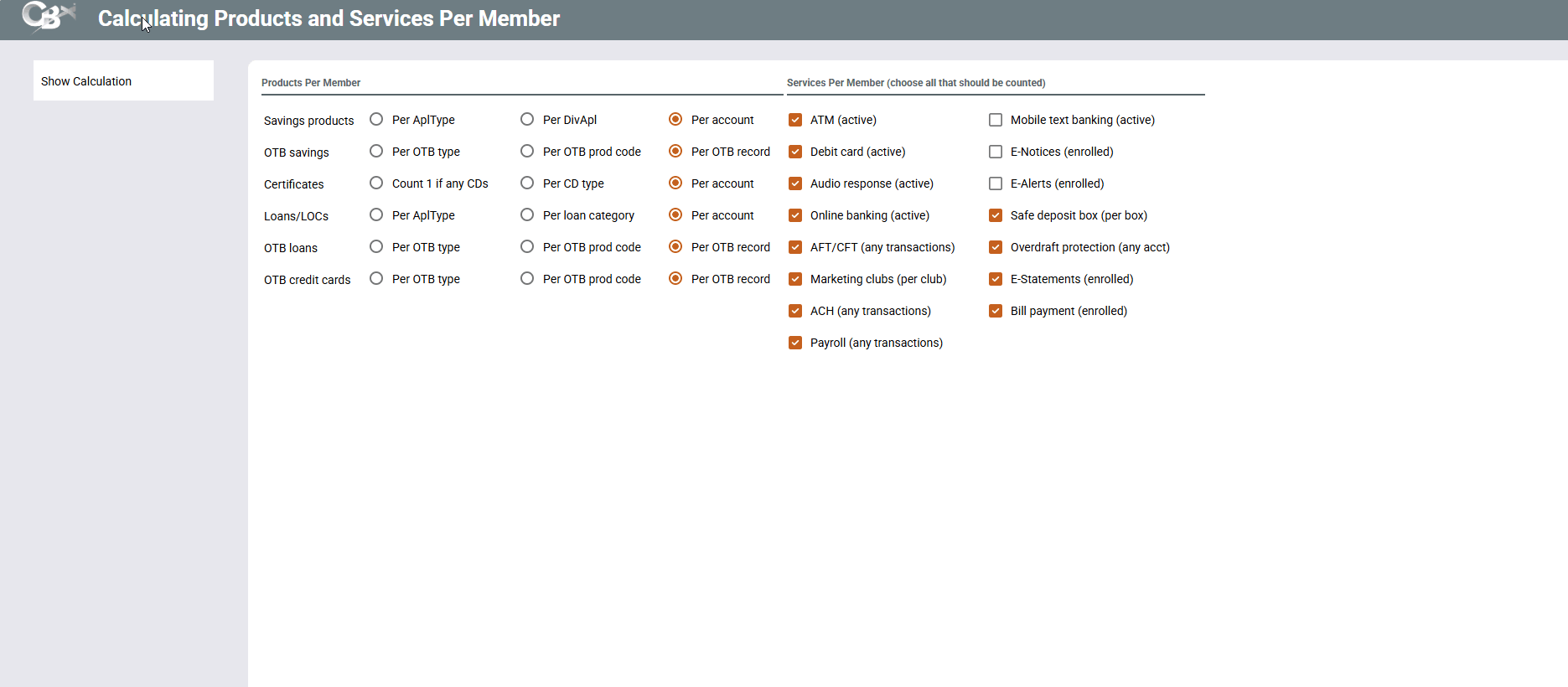Click the CBX logo icon
The width and height of the screenshot is (1568, 687).
pyautogui.click(x=48, y=17)
